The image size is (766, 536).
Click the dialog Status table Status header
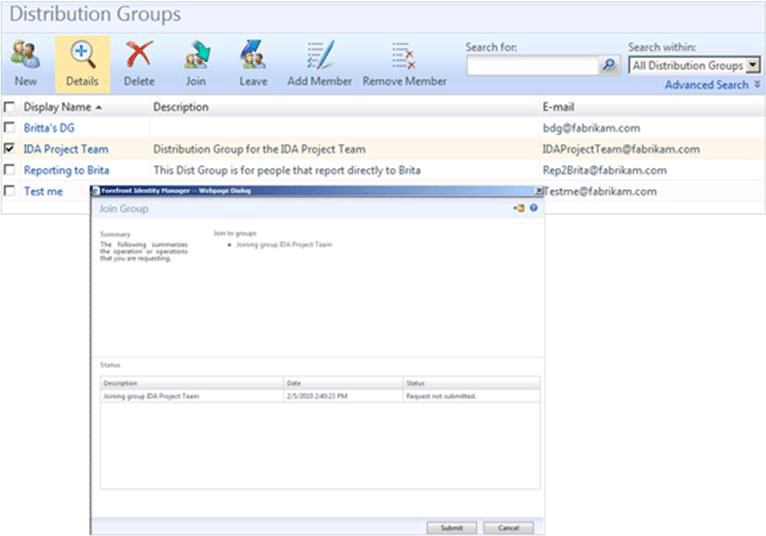tap(472, 383)
